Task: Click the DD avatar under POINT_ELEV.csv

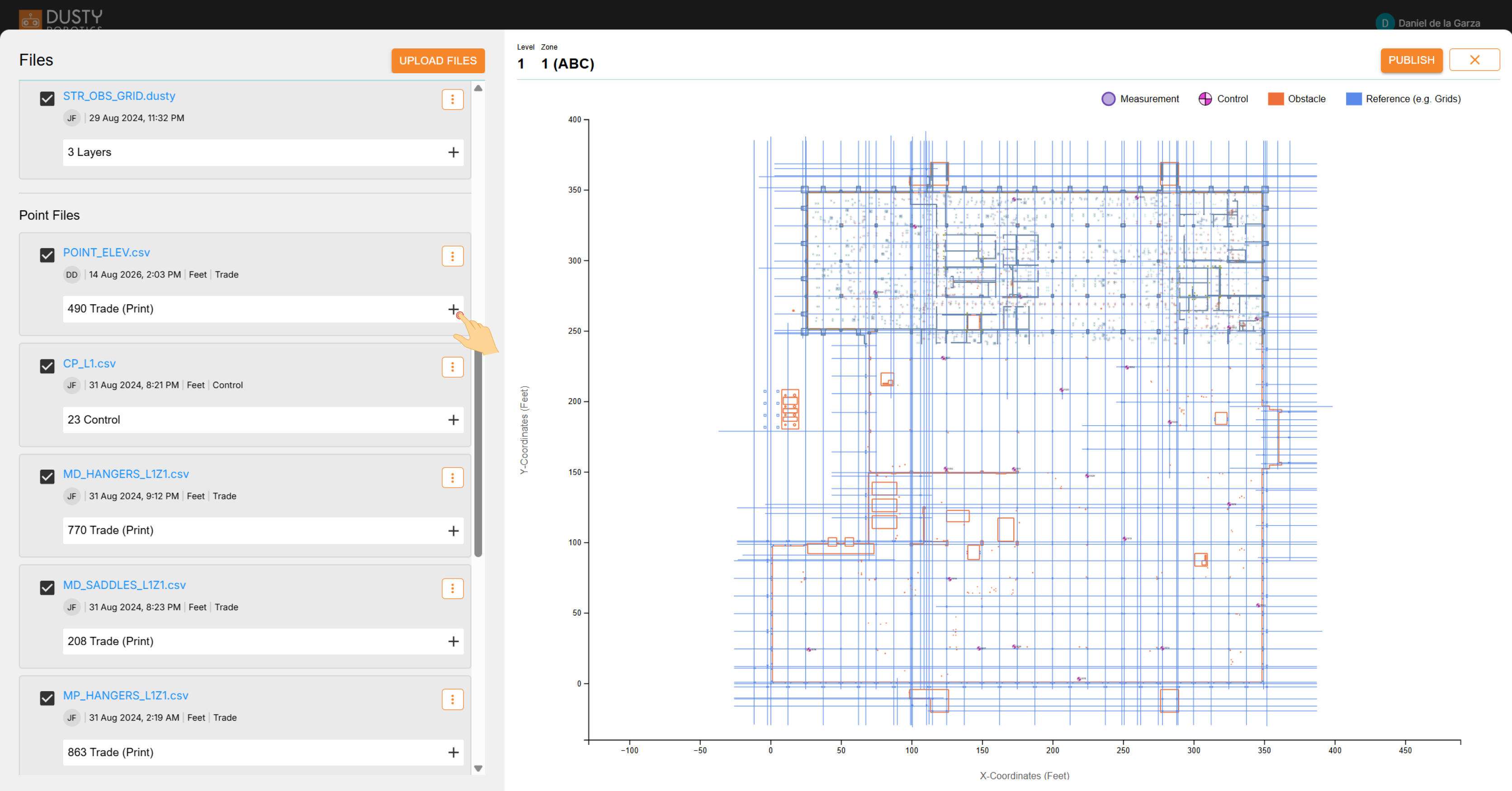Action: coord(71,275)
